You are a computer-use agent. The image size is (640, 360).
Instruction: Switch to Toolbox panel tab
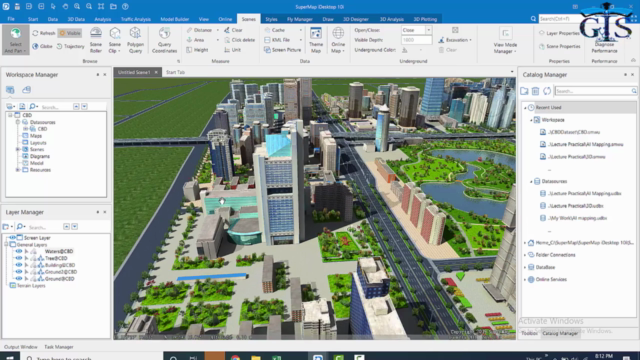tap(529, 333)
